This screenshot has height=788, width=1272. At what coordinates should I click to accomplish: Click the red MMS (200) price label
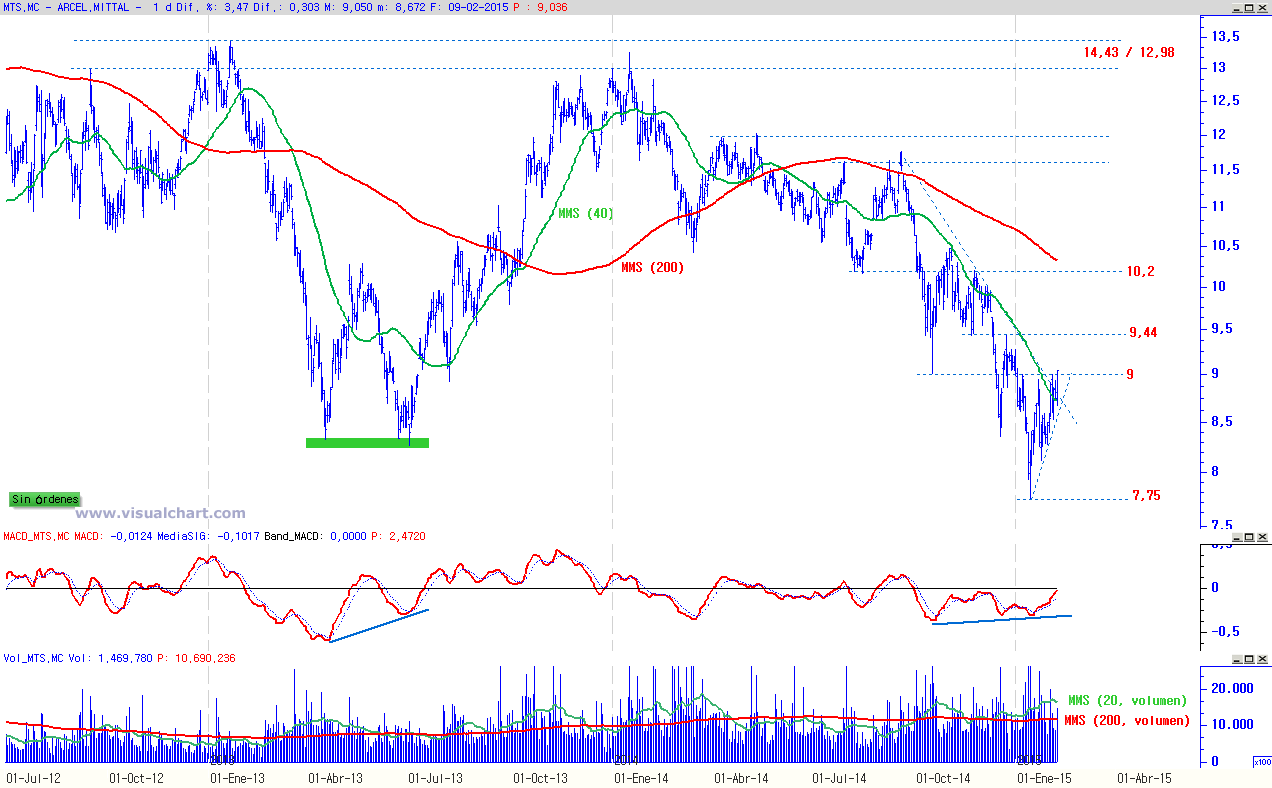pyautogui.click(x=653, y=267)
